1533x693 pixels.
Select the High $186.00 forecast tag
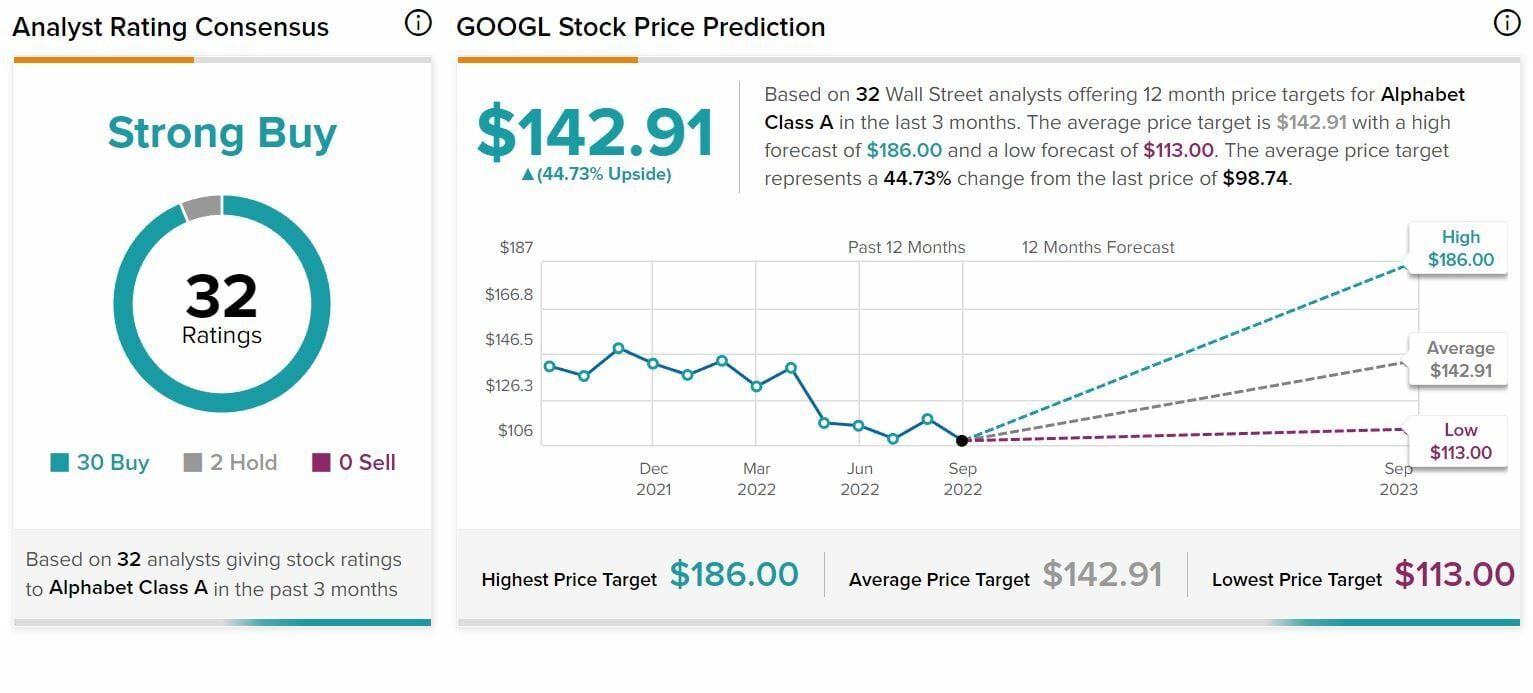coord(1459,249)
